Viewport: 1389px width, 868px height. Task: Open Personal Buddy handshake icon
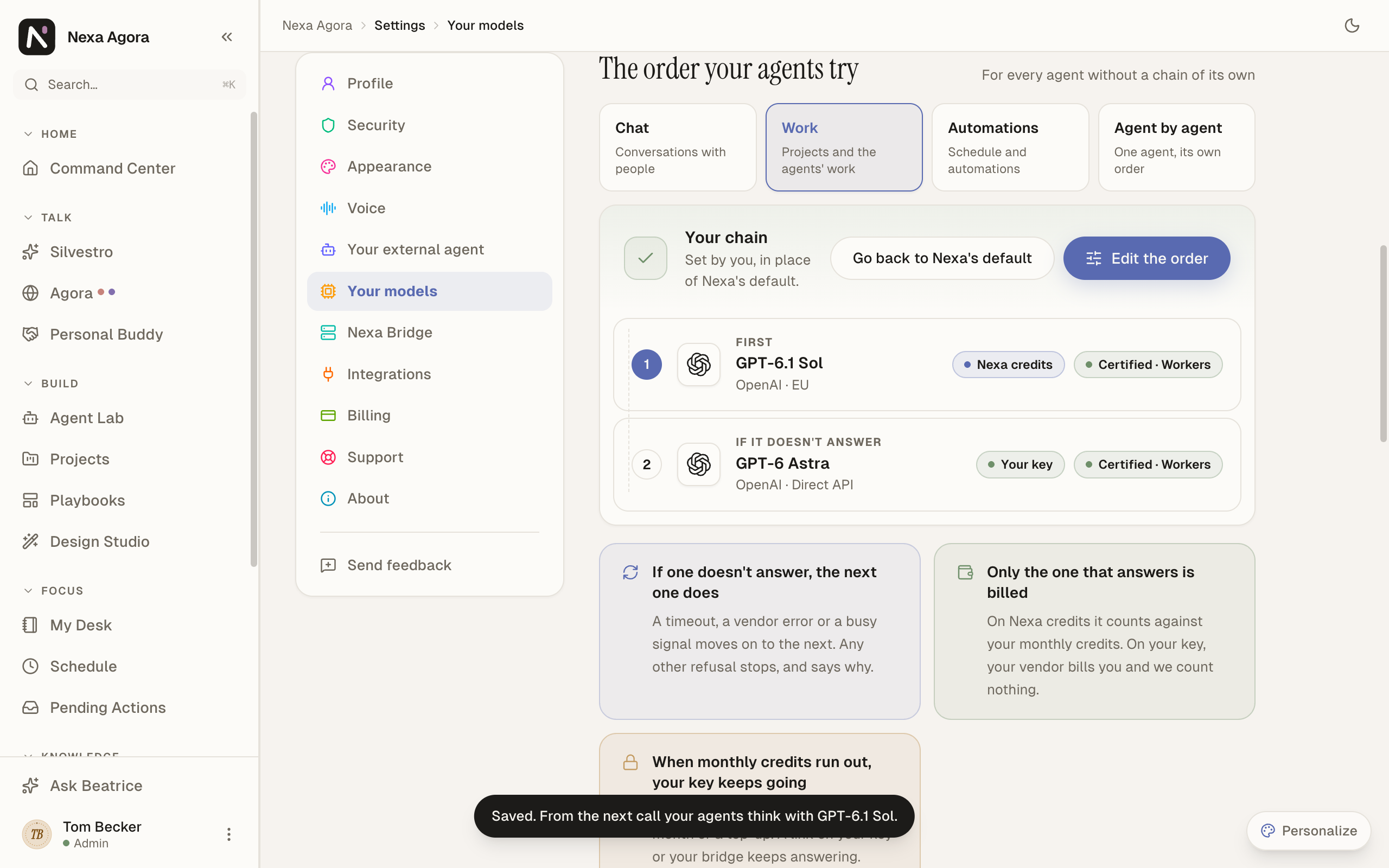coord(30,334)
